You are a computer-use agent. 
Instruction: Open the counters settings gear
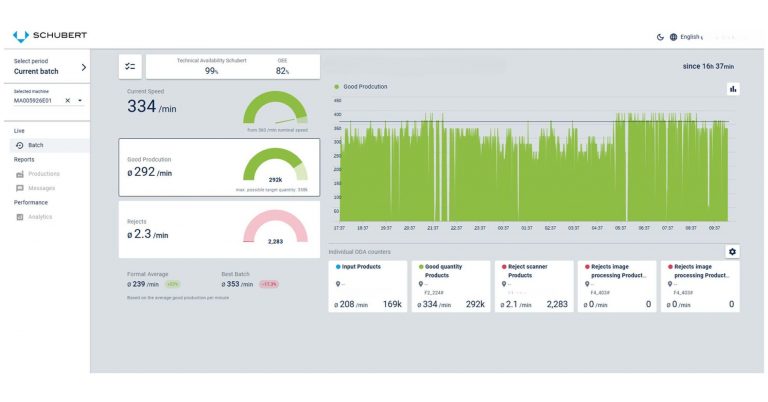click(732, 252)
